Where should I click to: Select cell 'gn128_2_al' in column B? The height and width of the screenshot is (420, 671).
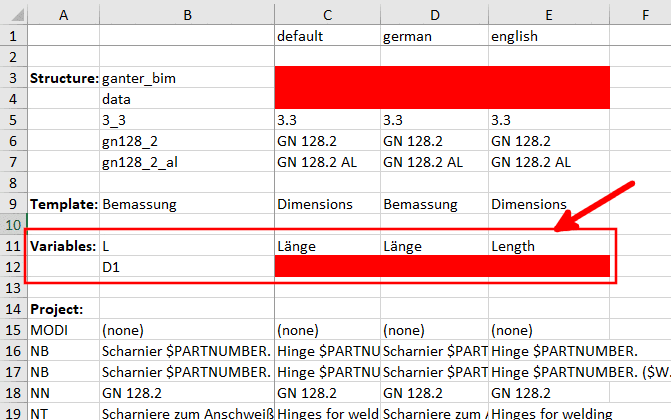point(187,162)
